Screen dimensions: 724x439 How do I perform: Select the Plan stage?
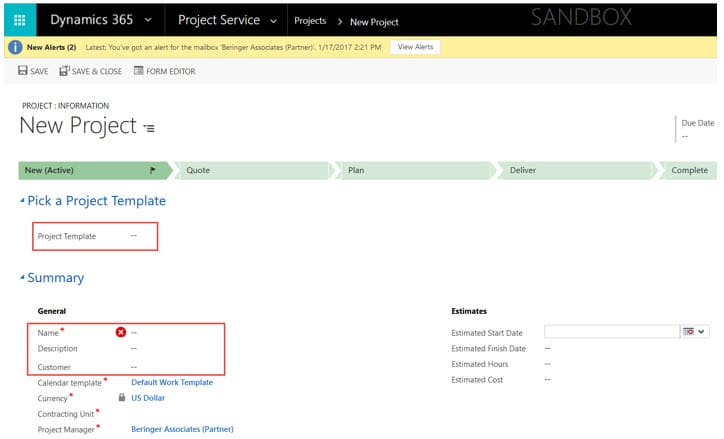coord(414,170)
